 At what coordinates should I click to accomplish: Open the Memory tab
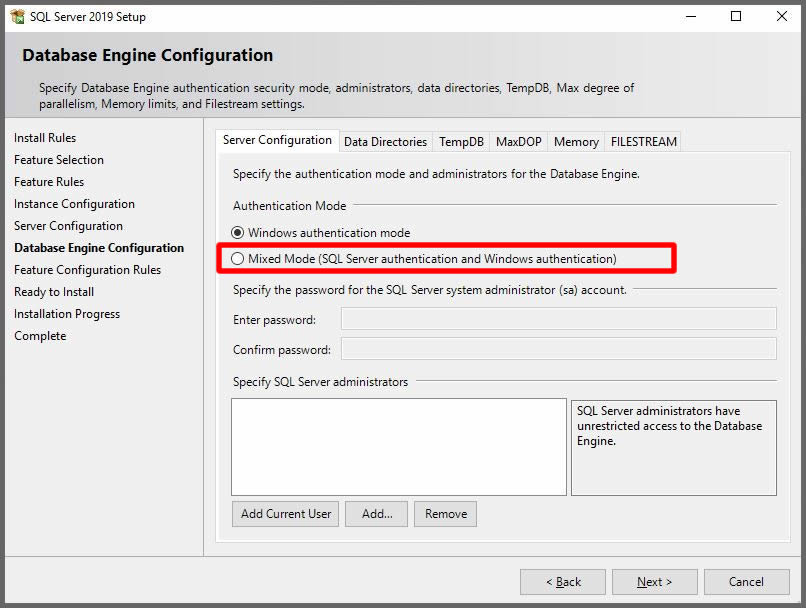click(x=576, y=142)
